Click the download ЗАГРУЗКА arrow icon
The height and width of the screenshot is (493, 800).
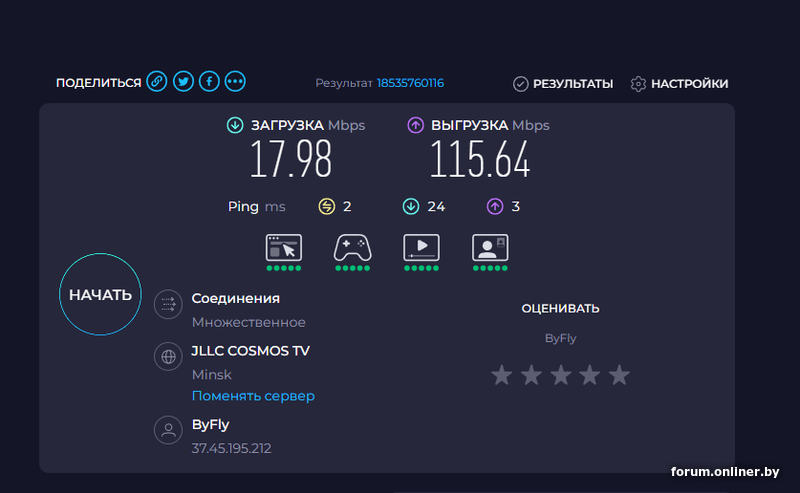[x=235, y=125]
